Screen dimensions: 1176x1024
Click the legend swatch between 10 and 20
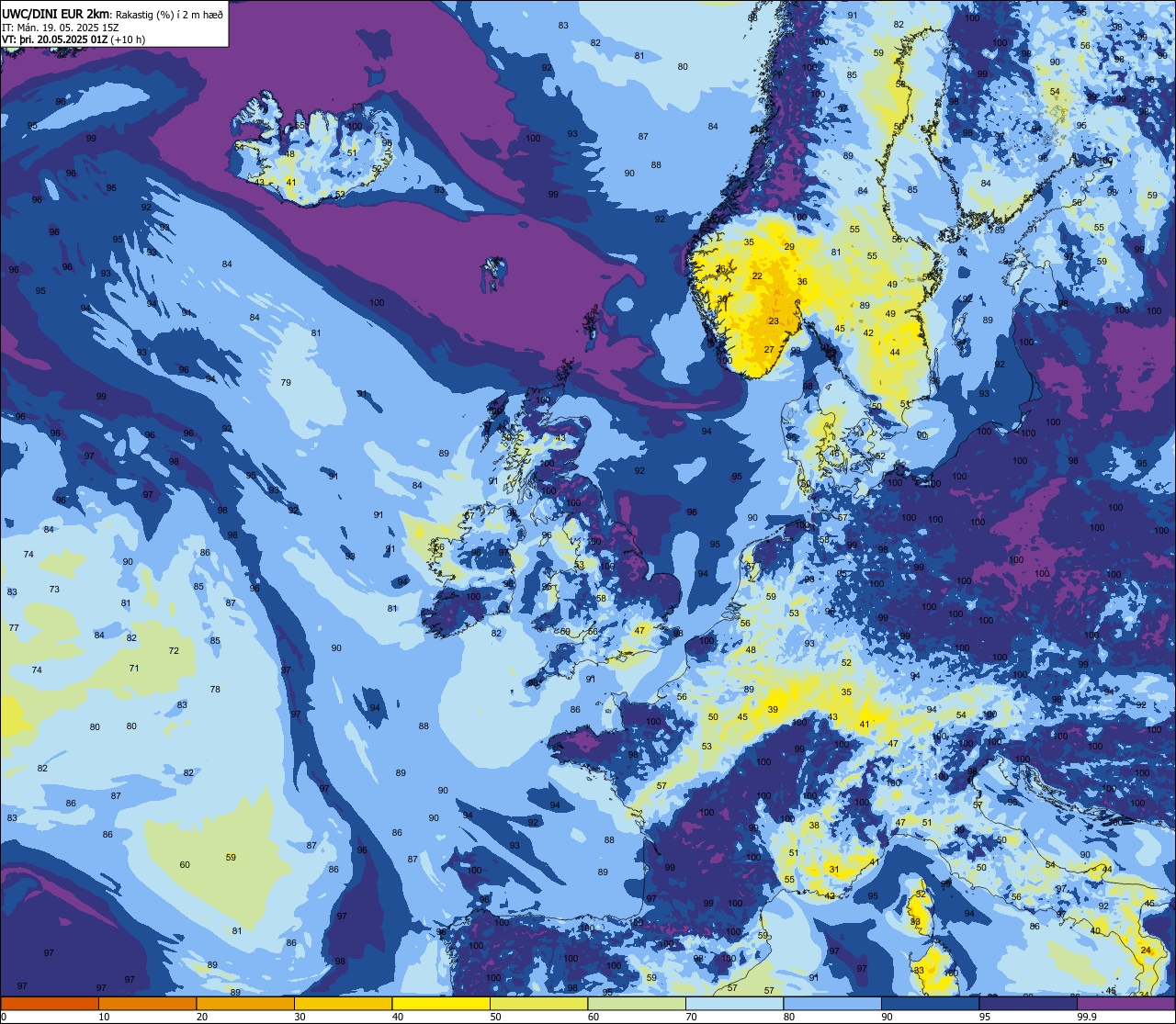(x=147, y=1003)
